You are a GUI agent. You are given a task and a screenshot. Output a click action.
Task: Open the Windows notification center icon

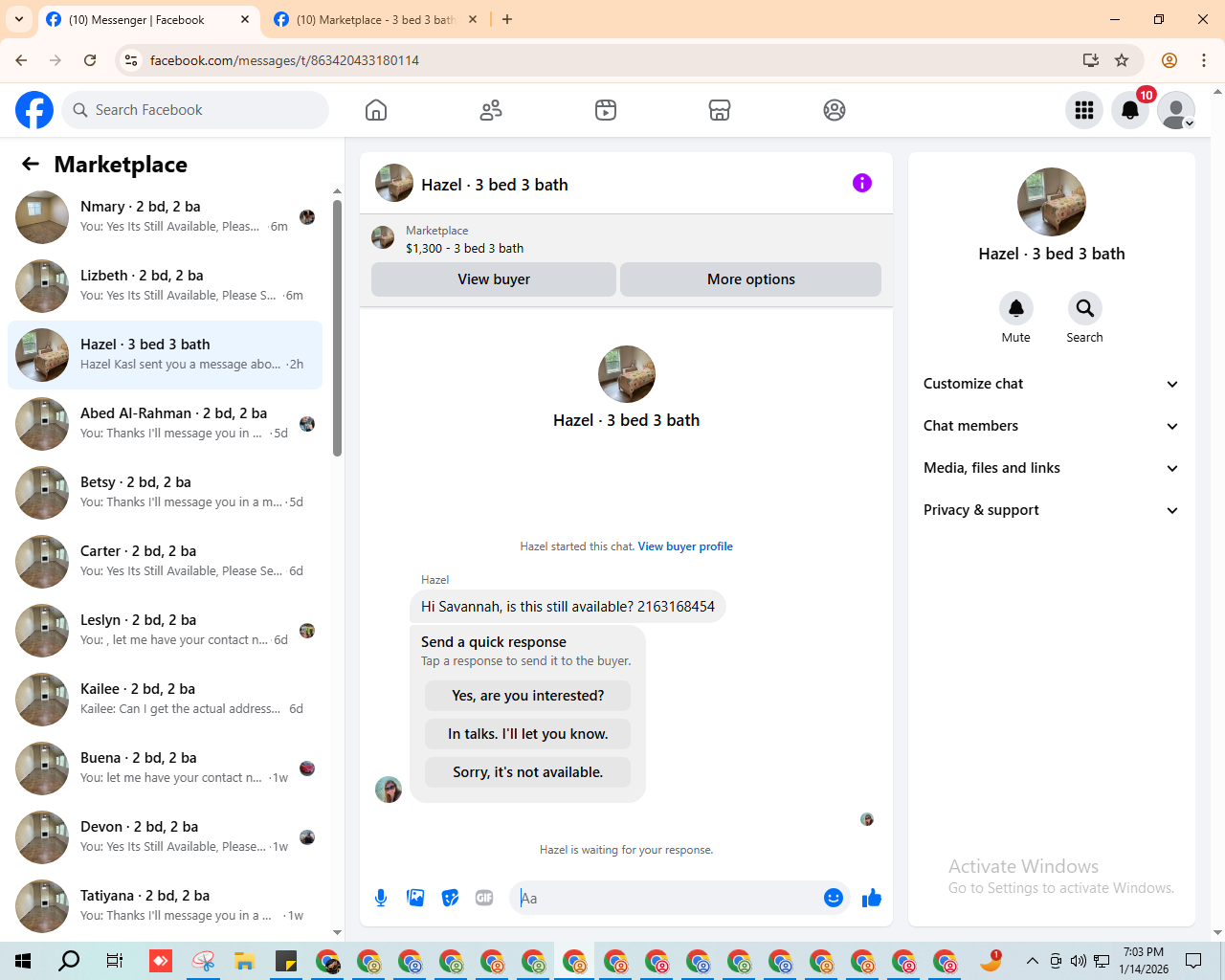[x=1193, y=961]
